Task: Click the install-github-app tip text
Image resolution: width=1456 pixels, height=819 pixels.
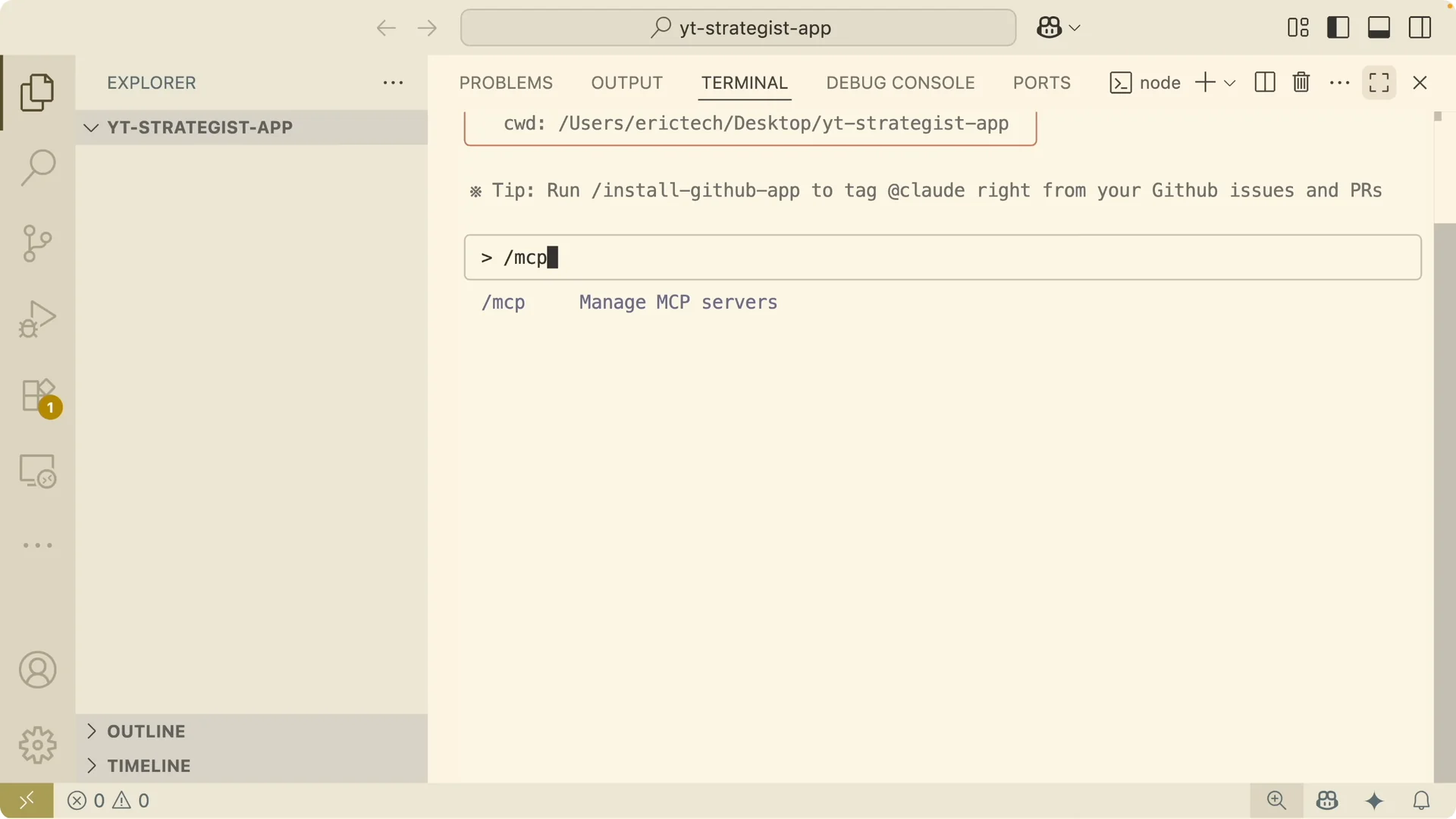Action: (x=926, y=190)
